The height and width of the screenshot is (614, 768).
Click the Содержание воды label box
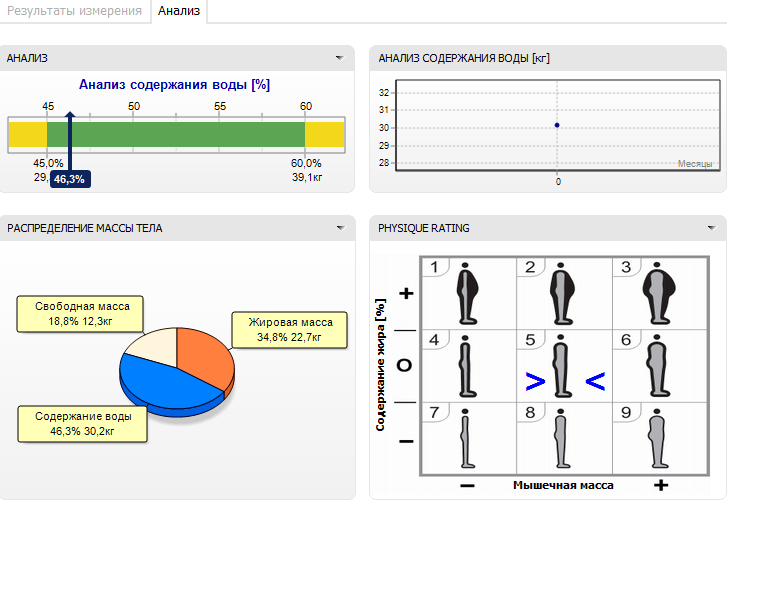tap(83, 423)
